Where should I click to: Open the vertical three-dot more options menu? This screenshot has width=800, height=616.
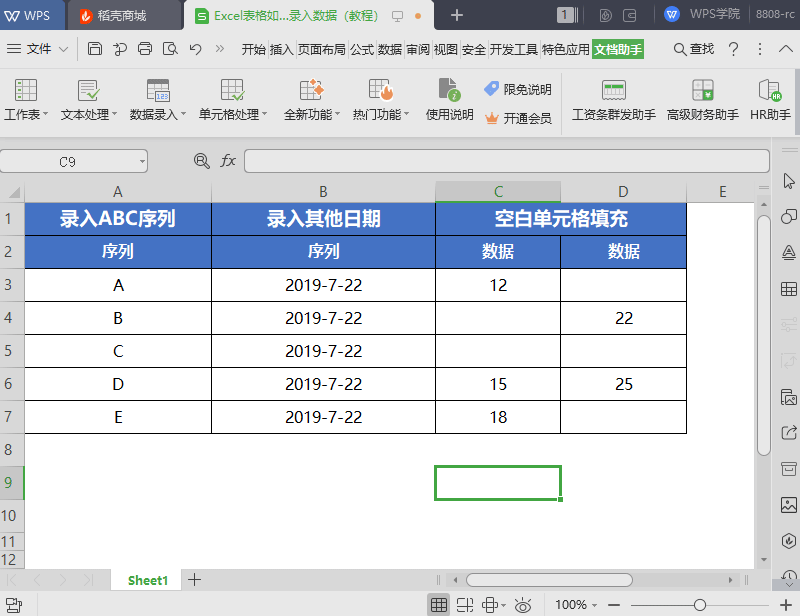point(760,49)
